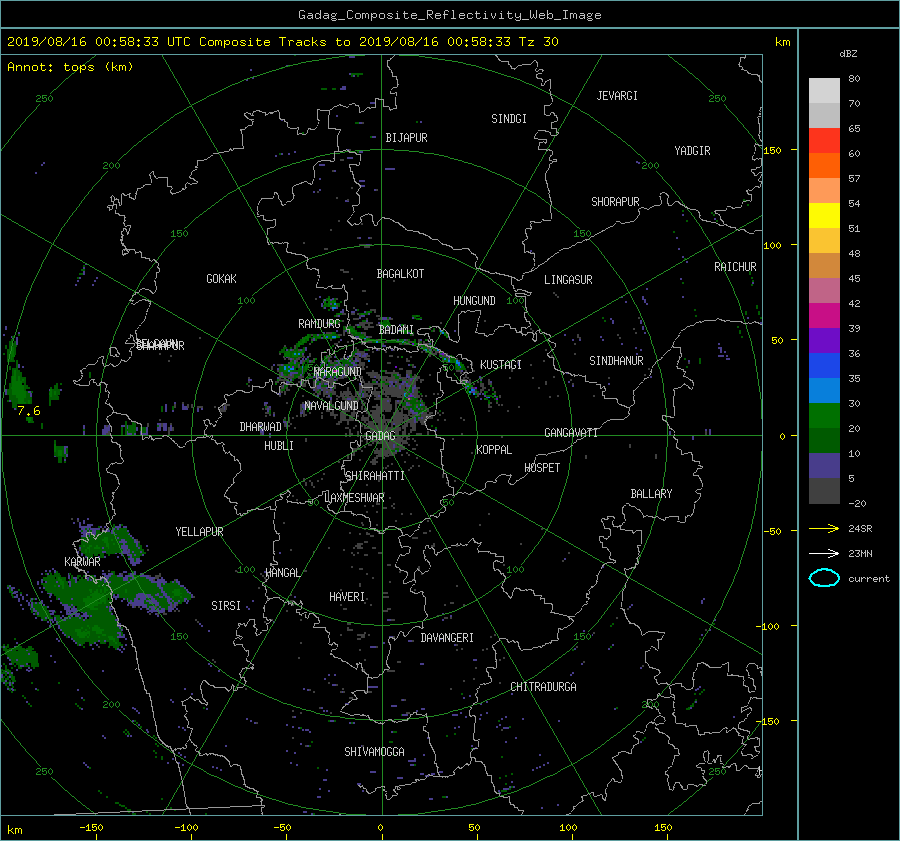This screenshot has width=900, height=841.
Task: Click the white 23MN arrow legend icon
Action: click(x=824, y=553)
